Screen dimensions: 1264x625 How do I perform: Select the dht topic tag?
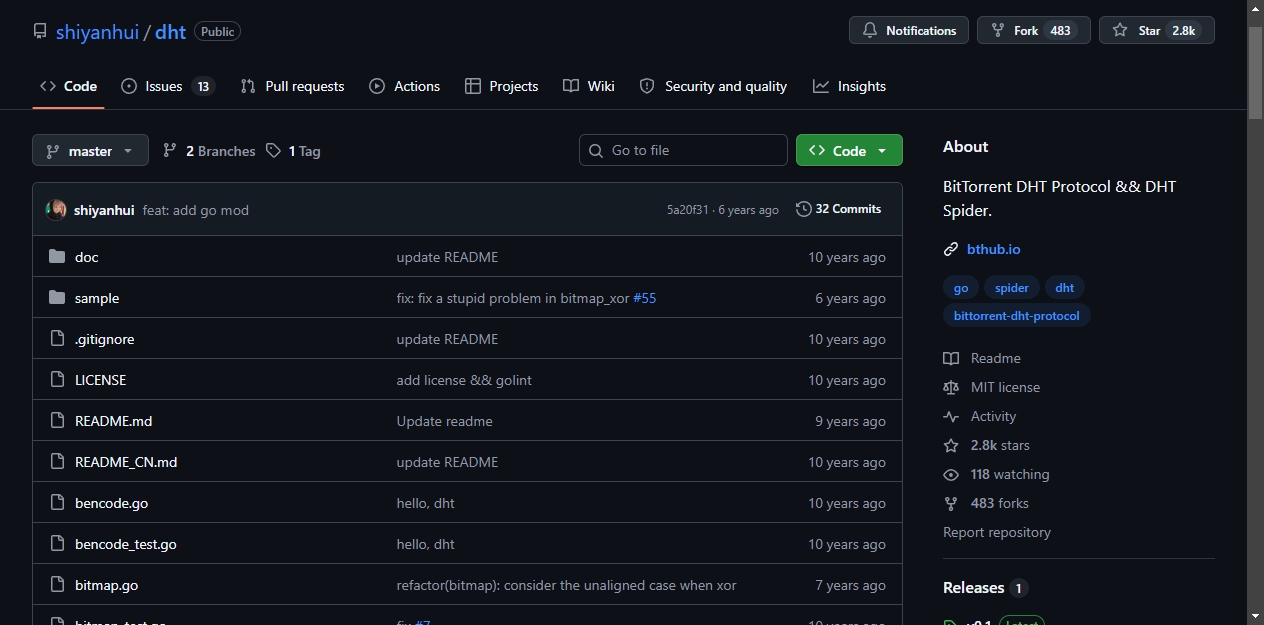click(1065, 288)
